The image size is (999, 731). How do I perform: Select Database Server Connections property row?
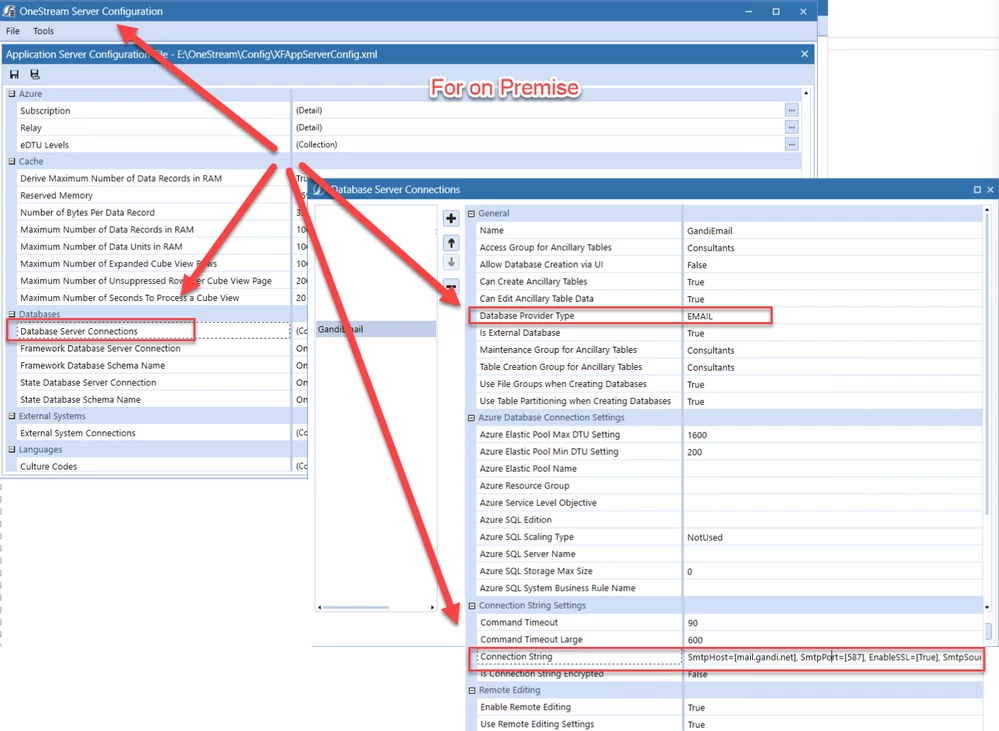tap(154, 331)
